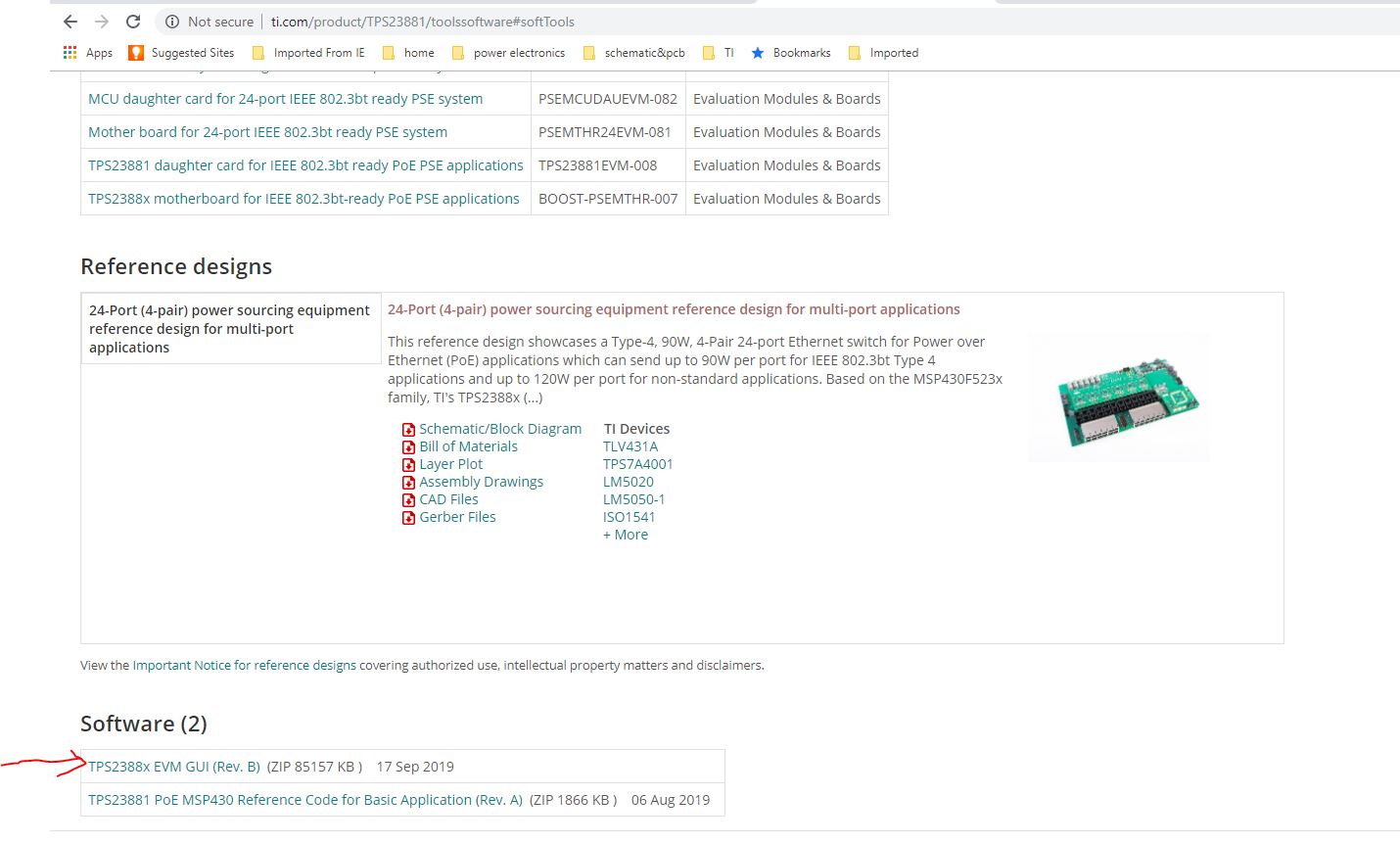Open the Imported bookmark folder
The width and height of the screenshot is (1400, 843).
883,53
